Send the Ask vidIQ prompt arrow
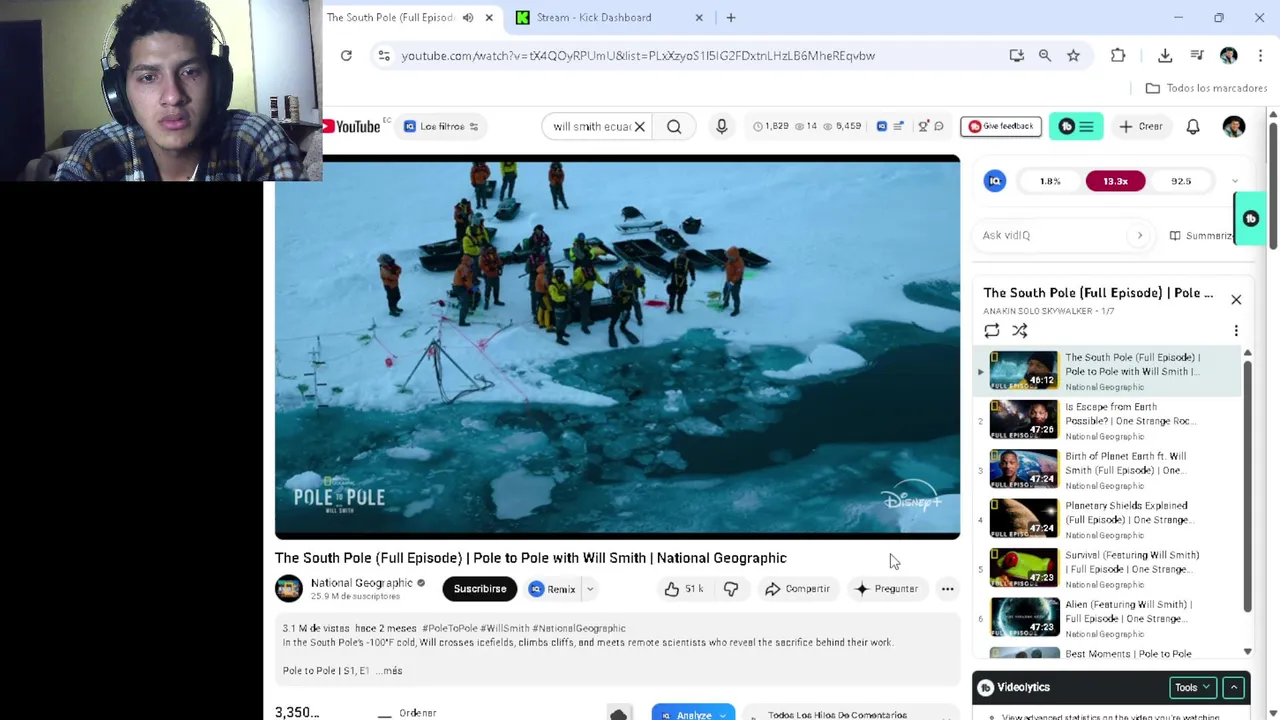Viewport: 1280px width, 720px height. click(1139, 235)
